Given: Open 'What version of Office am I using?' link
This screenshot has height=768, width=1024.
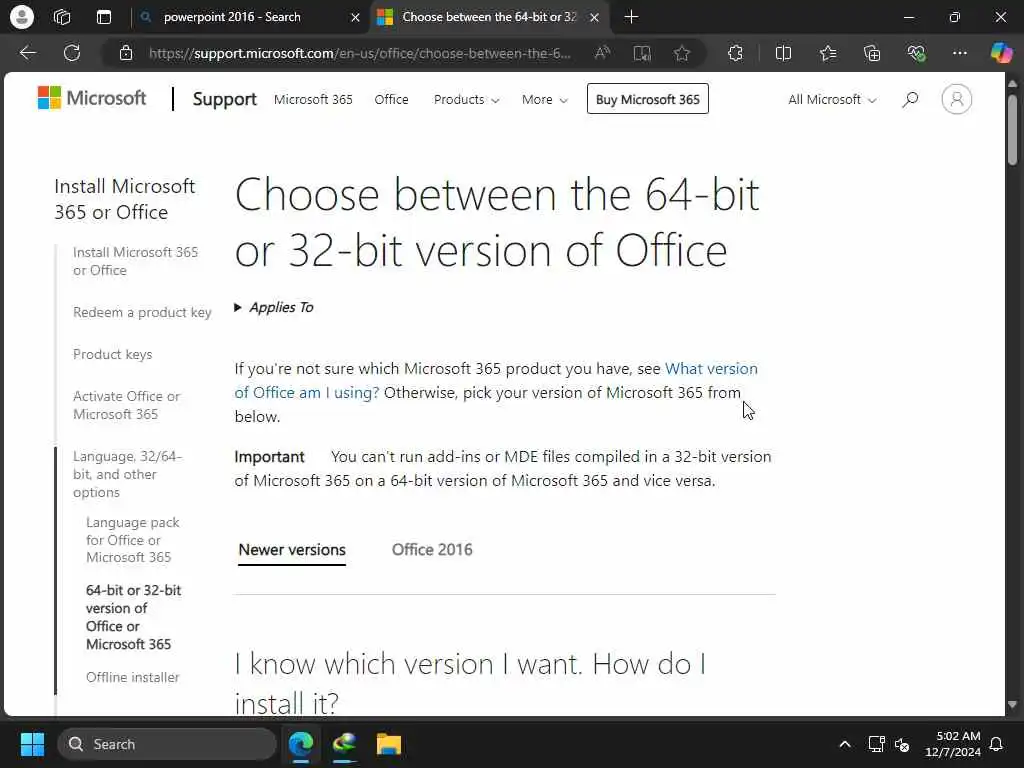Looking at the screenshot, I should pos(496,380).
